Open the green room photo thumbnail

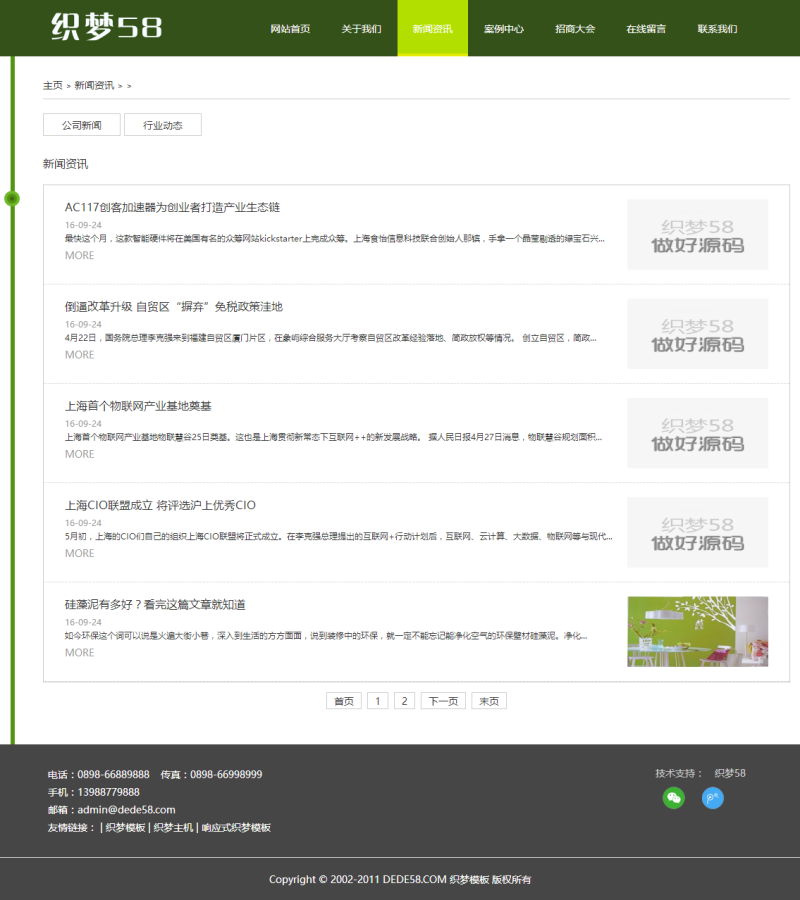pyautogui.click(x=697, y=631)
